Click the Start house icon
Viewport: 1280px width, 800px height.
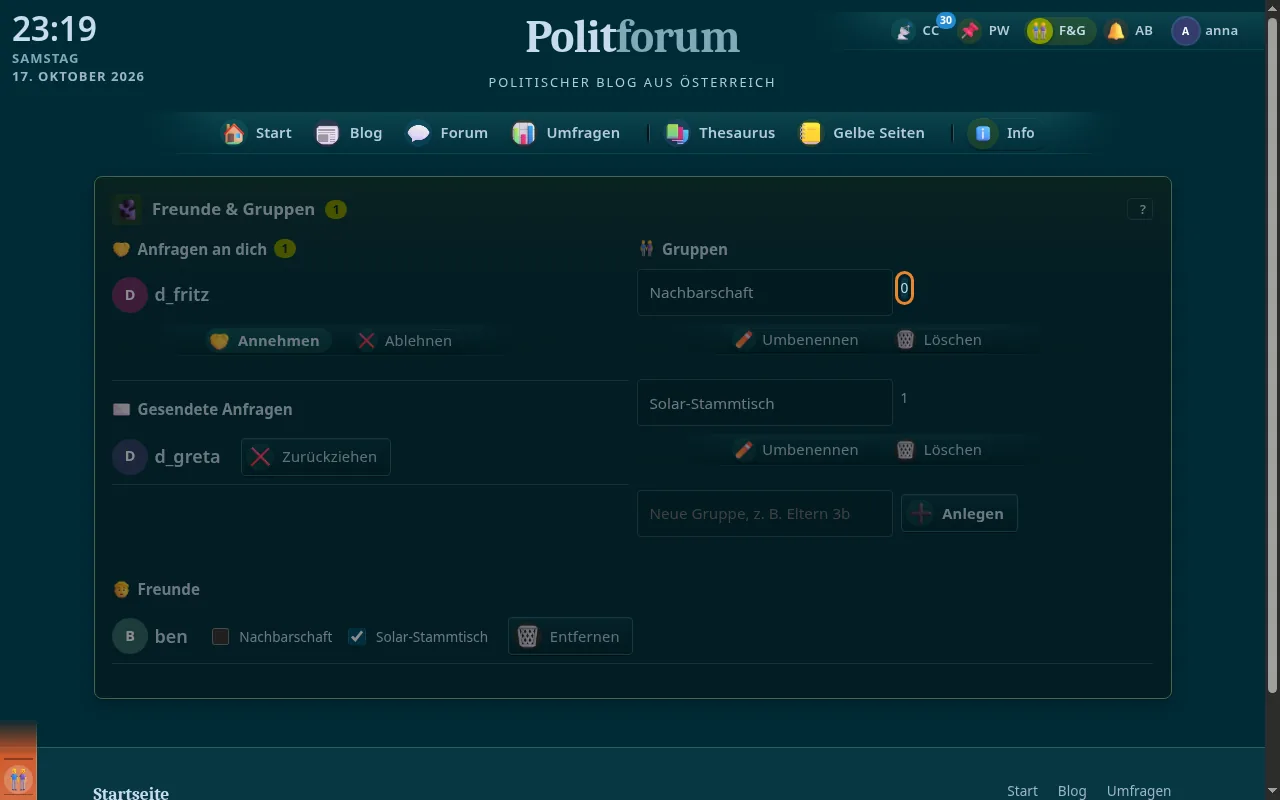234,133
